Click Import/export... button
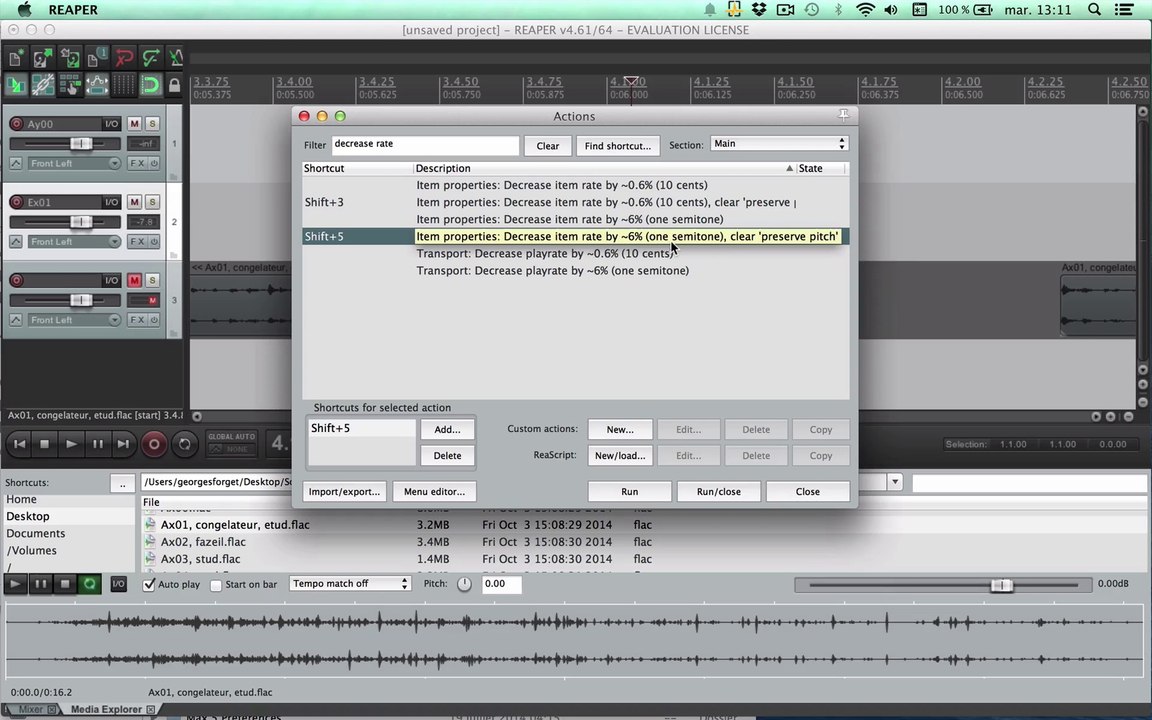 pos(344,492)
